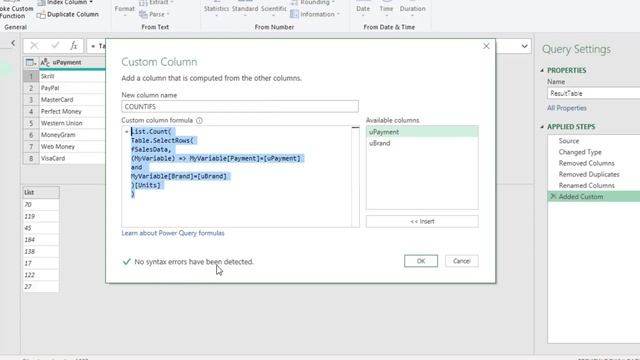Click the formula editor scrollbar
The width and height of the screenshot is (640, 360).
click(x=356, y=176)
